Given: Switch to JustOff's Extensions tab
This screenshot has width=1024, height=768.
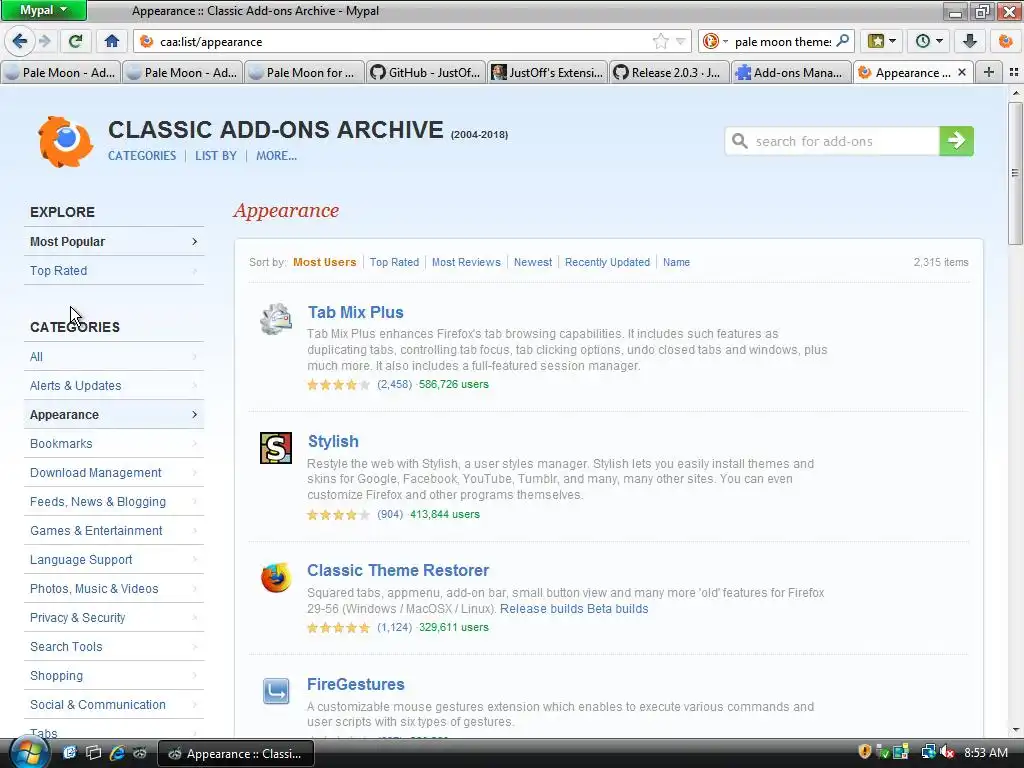Looking at the screenshot, I should coord(547,72).
